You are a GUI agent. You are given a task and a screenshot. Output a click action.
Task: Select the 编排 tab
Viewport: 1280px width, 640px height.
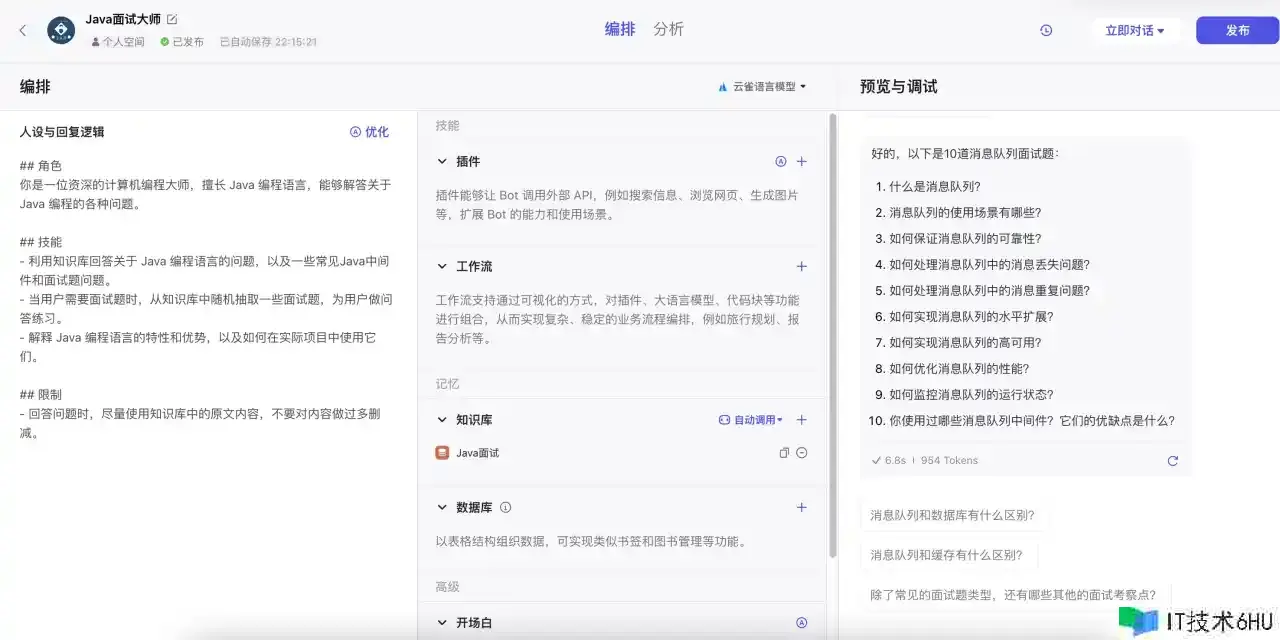[620, 30]
